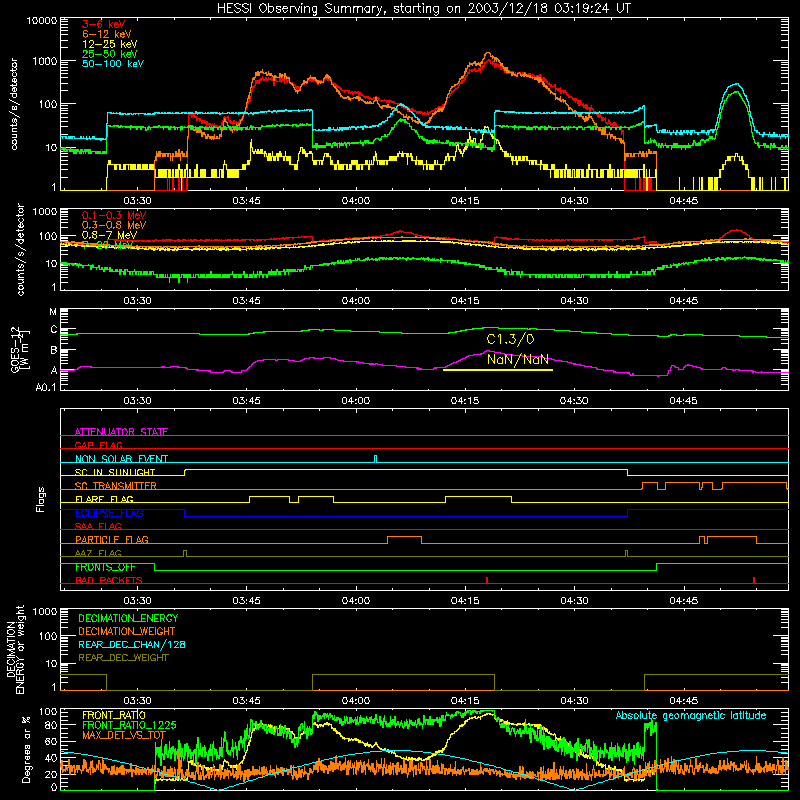
Task: Click the FRONTS_OFF flag label
Action: pos(105,567)
